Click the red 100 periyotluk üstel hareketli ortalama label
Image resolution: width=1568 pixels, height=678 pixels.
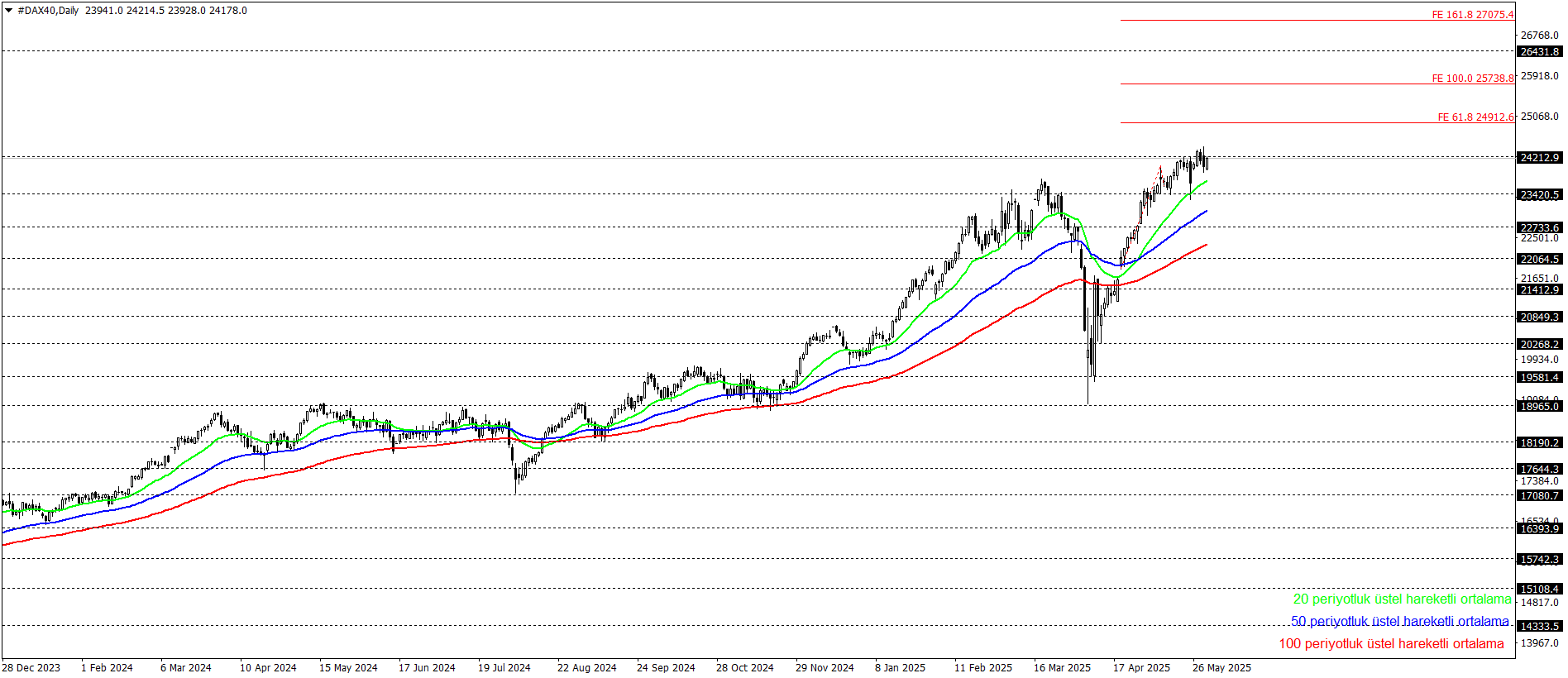(x=1392, y=643)
